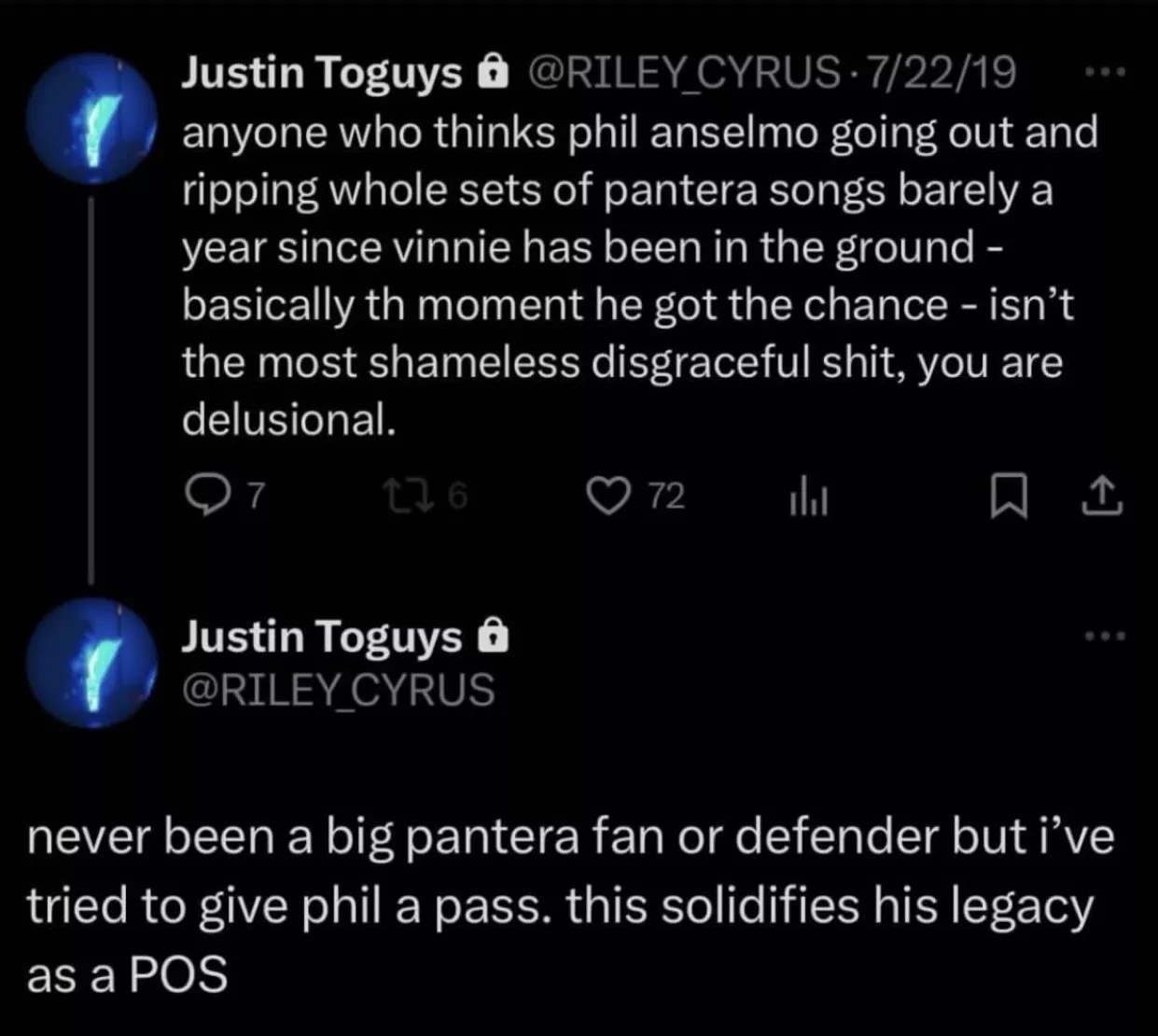Image resolution: width=1158 pixels, height=1036 pixels.
Task: Click the share icon on top tweet
Action: (x=1101, y=496)
